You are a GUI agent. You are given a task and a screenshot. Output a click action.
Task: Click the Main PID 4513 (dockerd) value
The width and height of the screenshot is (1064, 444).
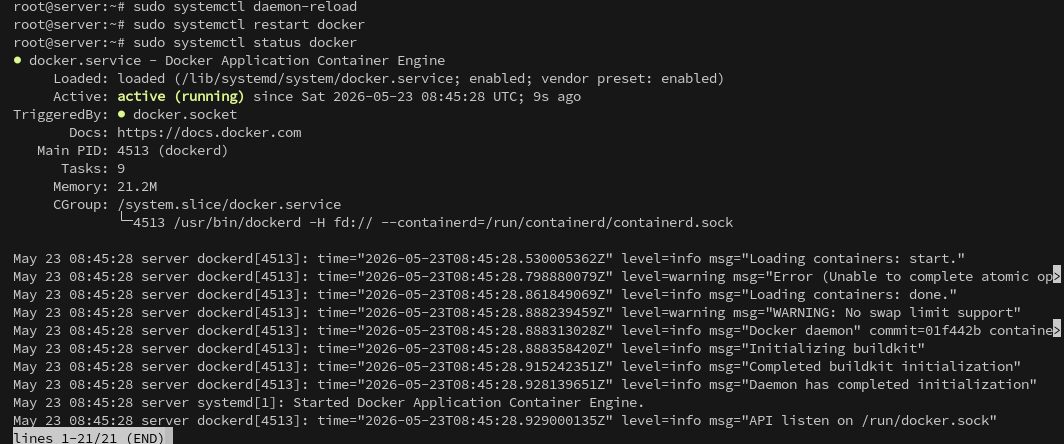click(172, 151)
